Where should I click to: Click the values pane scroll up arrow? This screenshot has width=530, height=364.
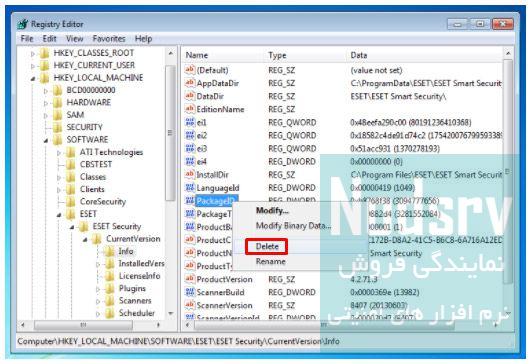tap(508, 53)
